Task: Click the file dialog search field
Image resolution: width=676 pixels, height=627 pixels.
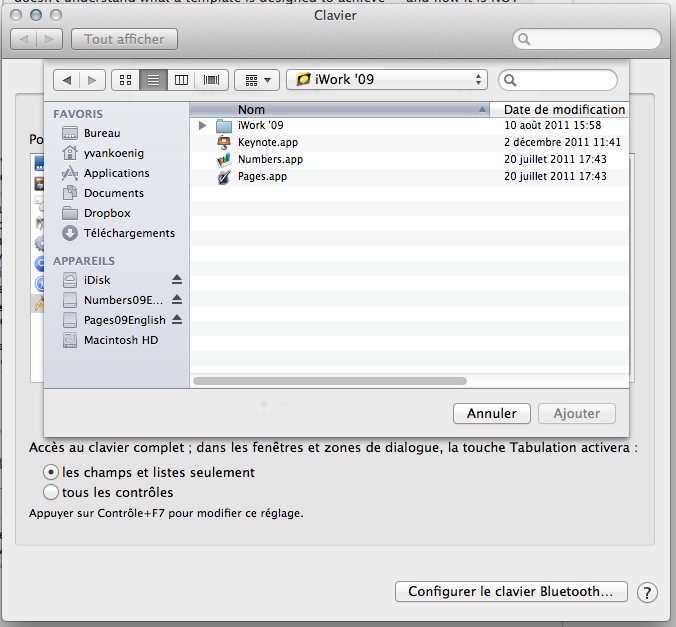Action: click(x=558, y=80)
